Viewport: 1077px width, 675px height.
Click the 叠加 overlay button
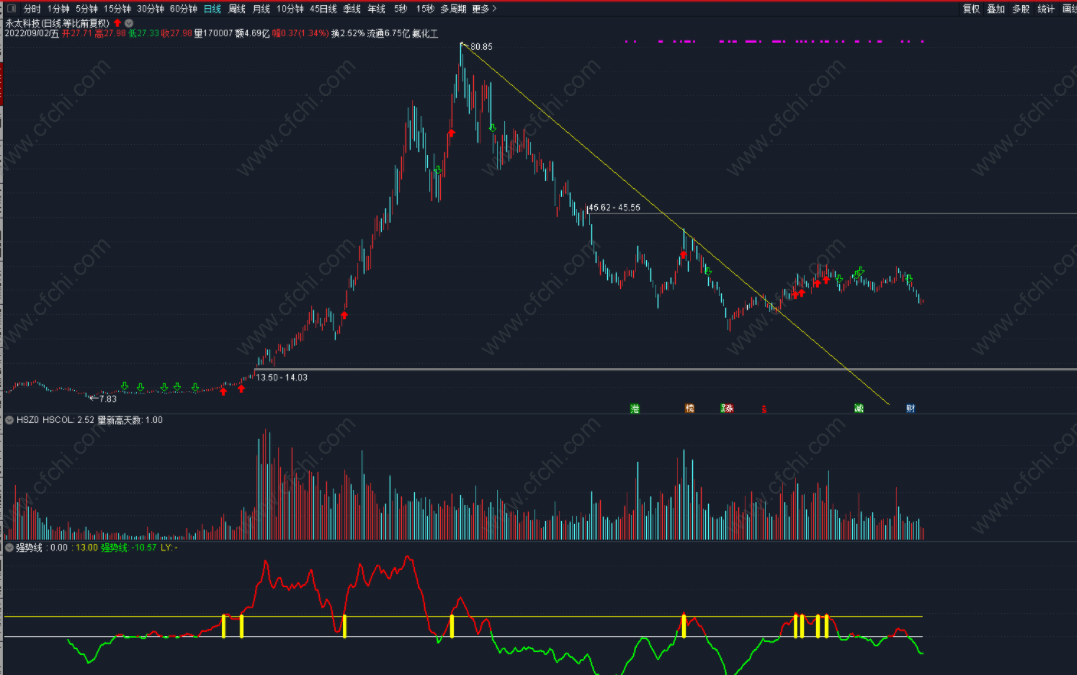[996, 9]
